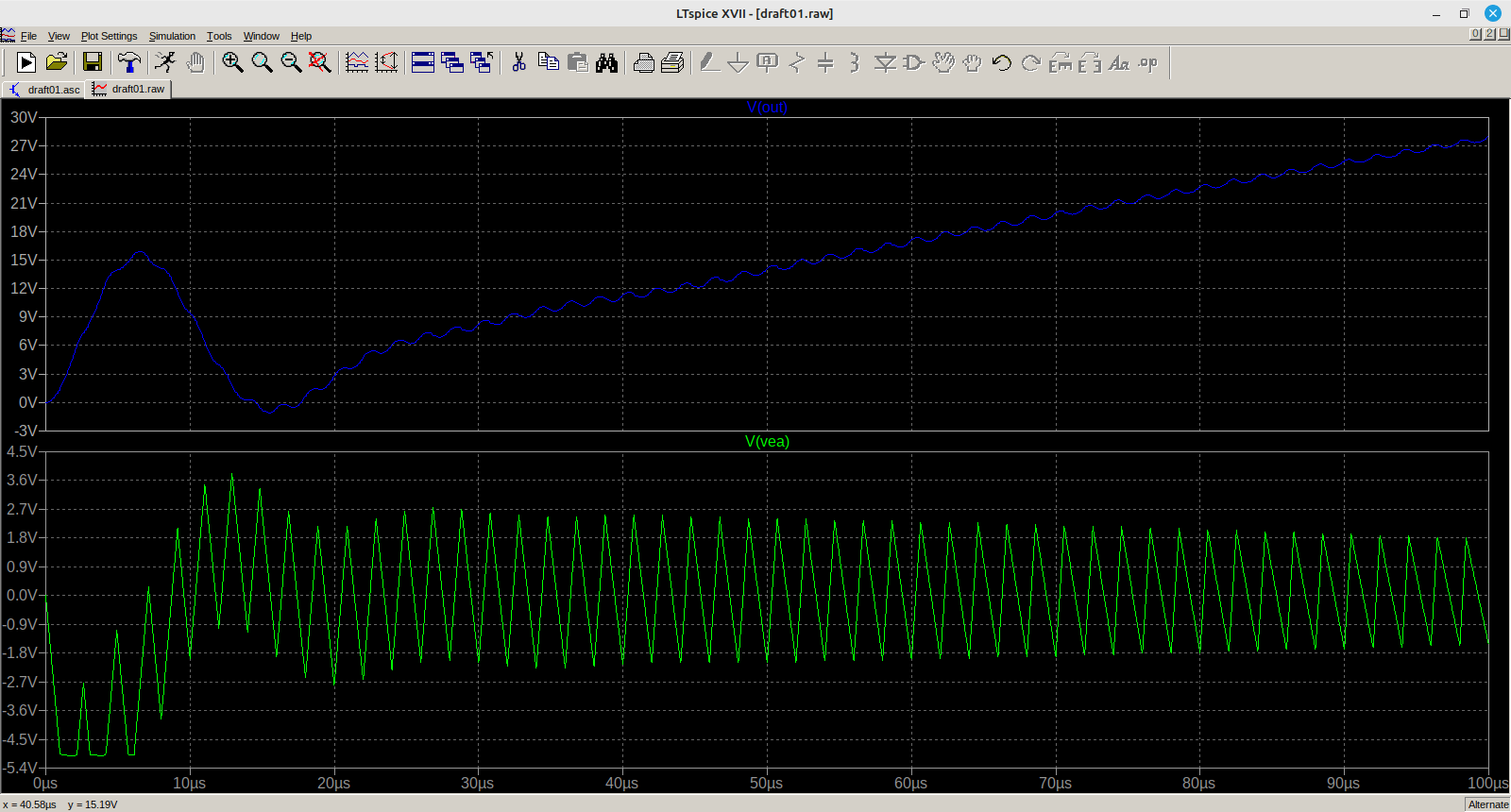The width and height of the screenshot is (1511, 812).
Task: Select the Zoom In magnifier icon
Action: pyautogui.click(x=232, y=62)
